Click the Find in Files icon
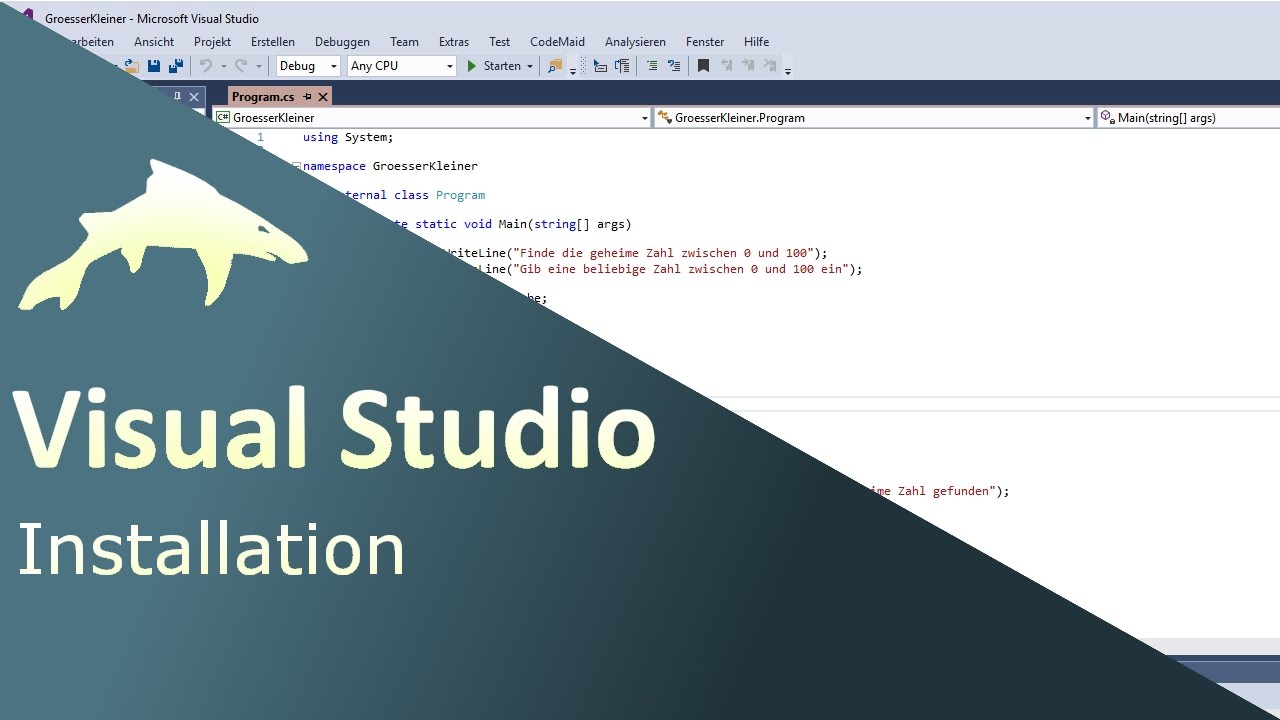The height and width of the screenshot is (720, 1280). tap(556, 66)
